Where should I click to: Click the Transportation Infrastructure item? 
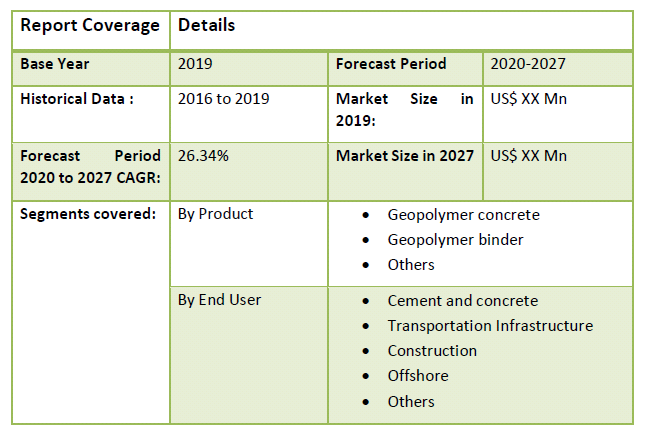click(x=490, y=326)
